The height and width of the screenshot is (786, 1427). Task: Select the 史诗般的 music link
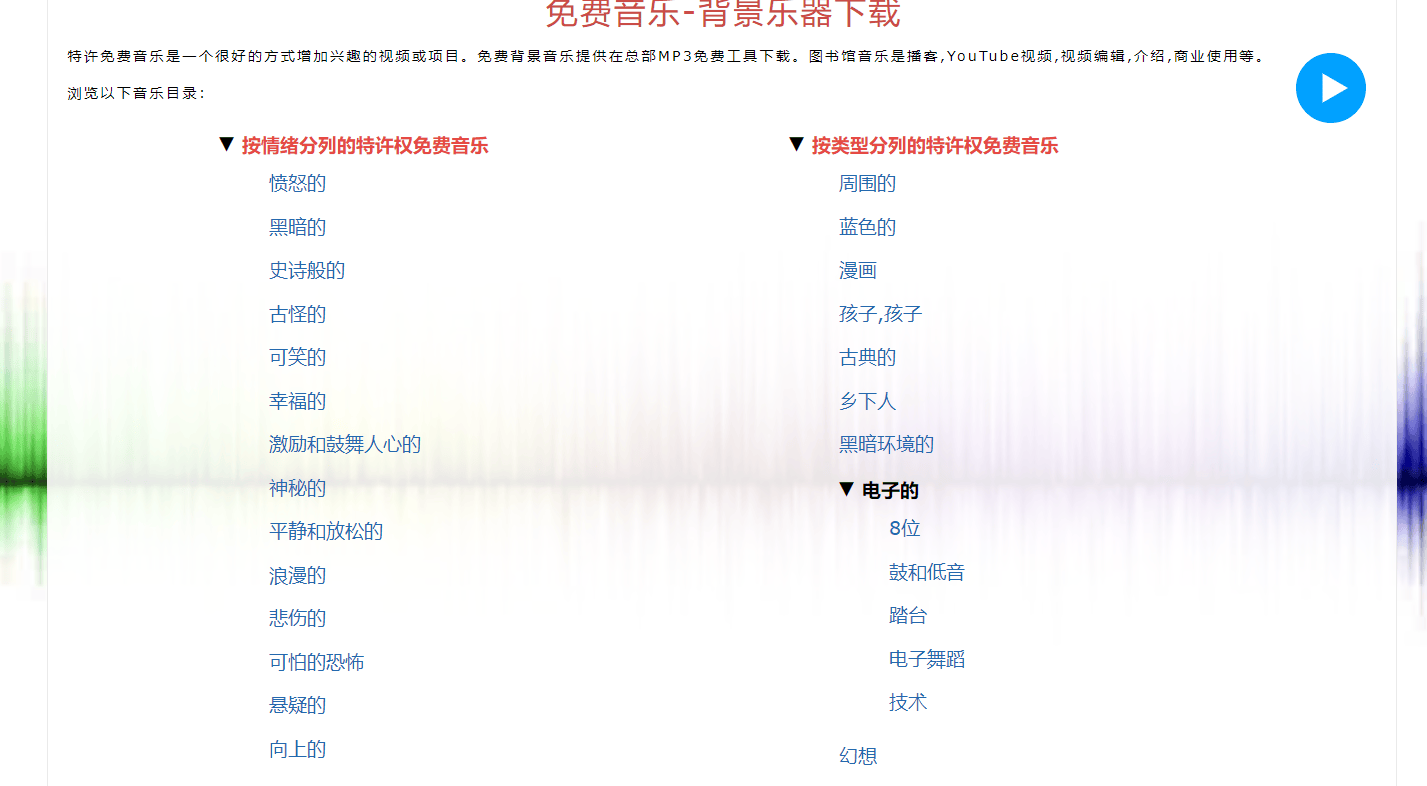pos(306,271)
